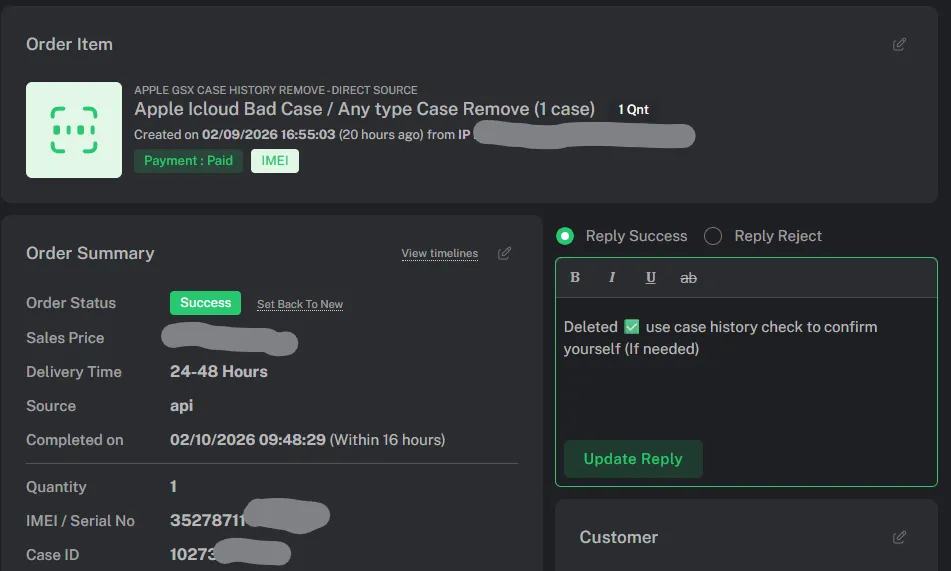
Task: Open the Order Summary edit pencil
Action: tap(504, 253)
